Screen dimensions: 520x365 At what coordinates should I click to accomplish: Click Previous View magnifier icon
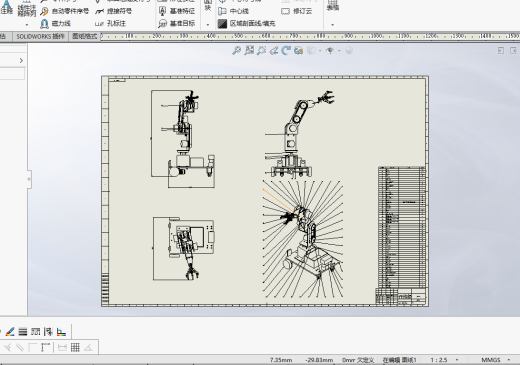(x=261, y=51)
